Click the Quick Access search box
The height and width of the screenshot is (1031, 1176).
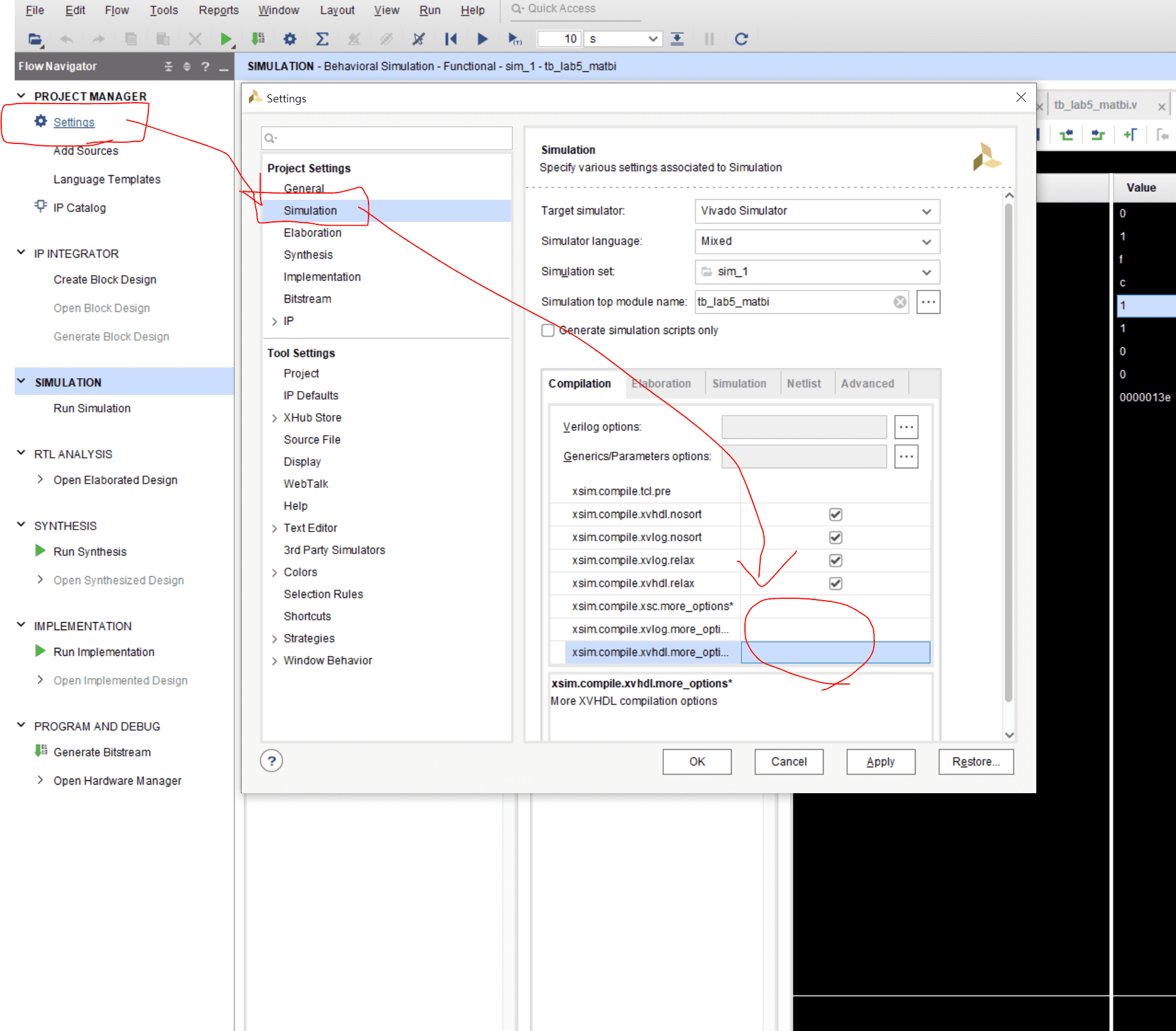point(576,9)
